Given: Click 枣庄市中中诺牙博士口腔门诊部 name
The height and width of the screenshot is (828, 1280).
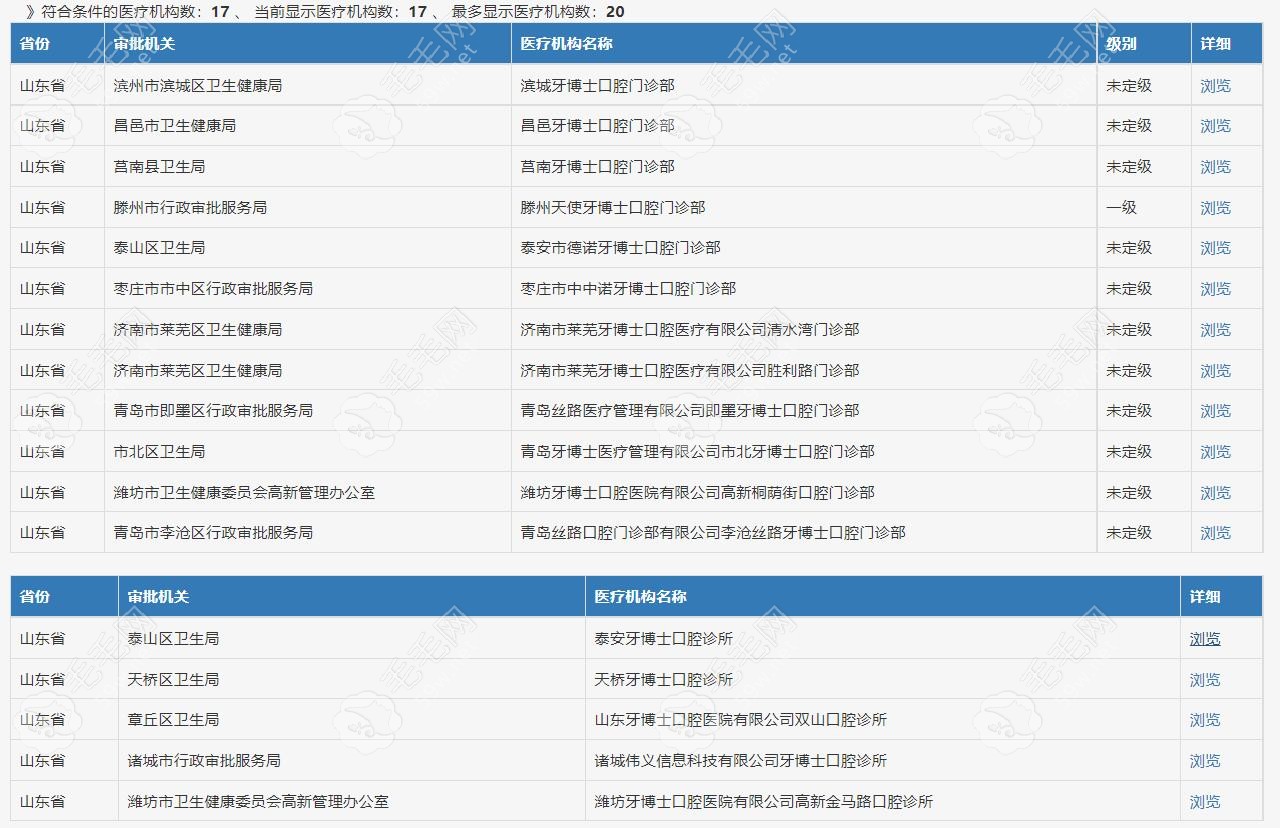Looking at the screenshot, I should pos(628,289).
